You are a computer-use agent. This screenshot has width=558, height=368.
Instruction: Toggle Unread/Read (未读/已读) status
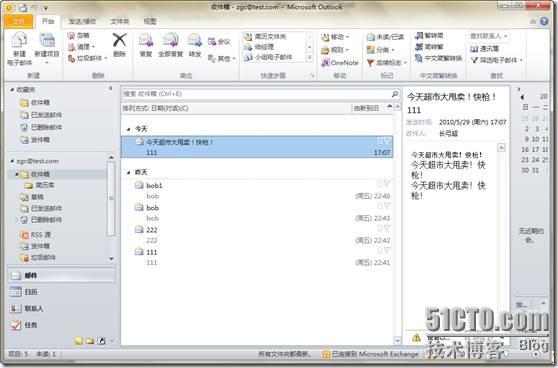point(385,37)
